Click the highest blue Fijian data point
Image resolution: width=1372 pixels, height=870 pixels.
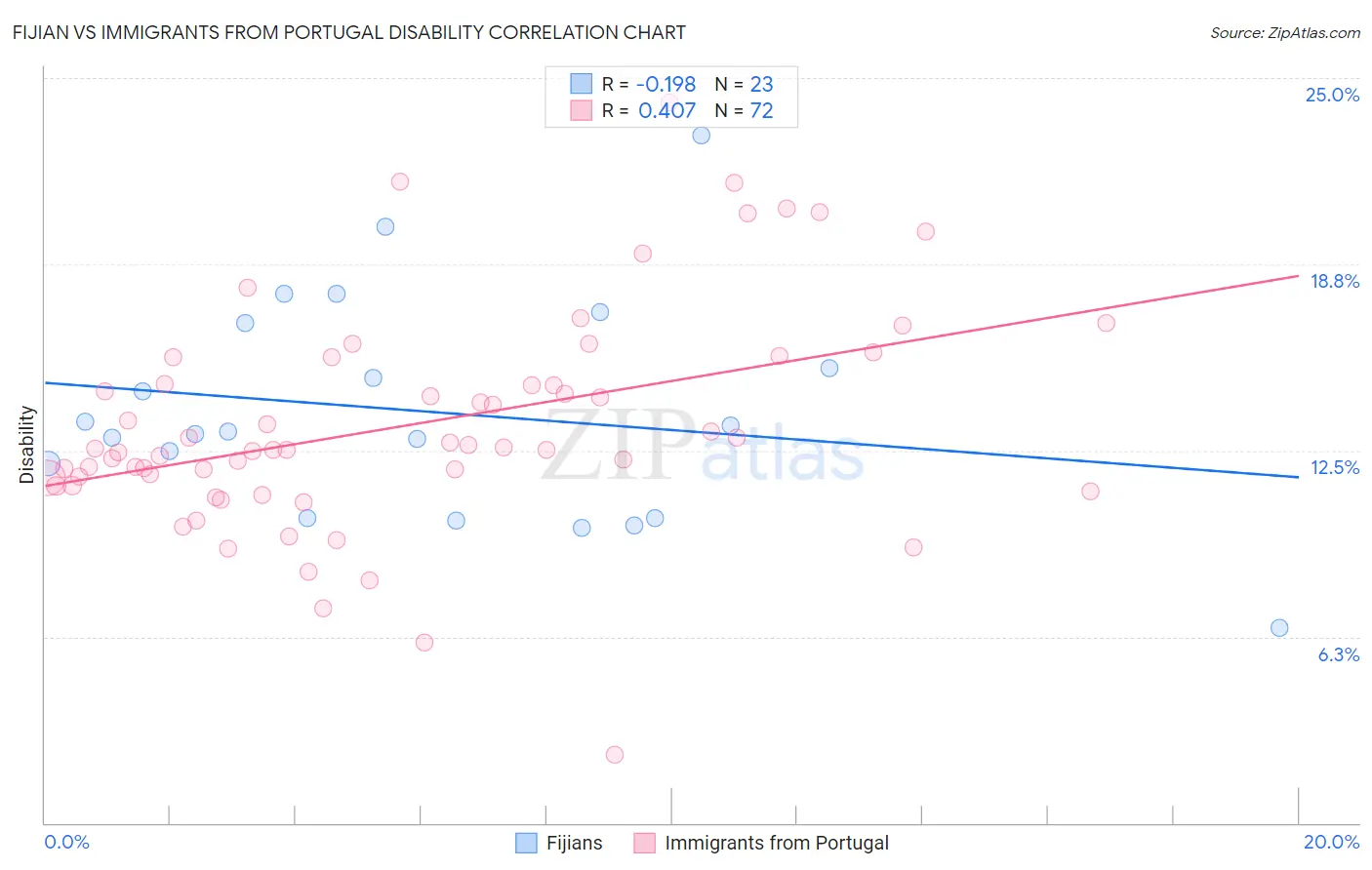[x=702, y=136]
